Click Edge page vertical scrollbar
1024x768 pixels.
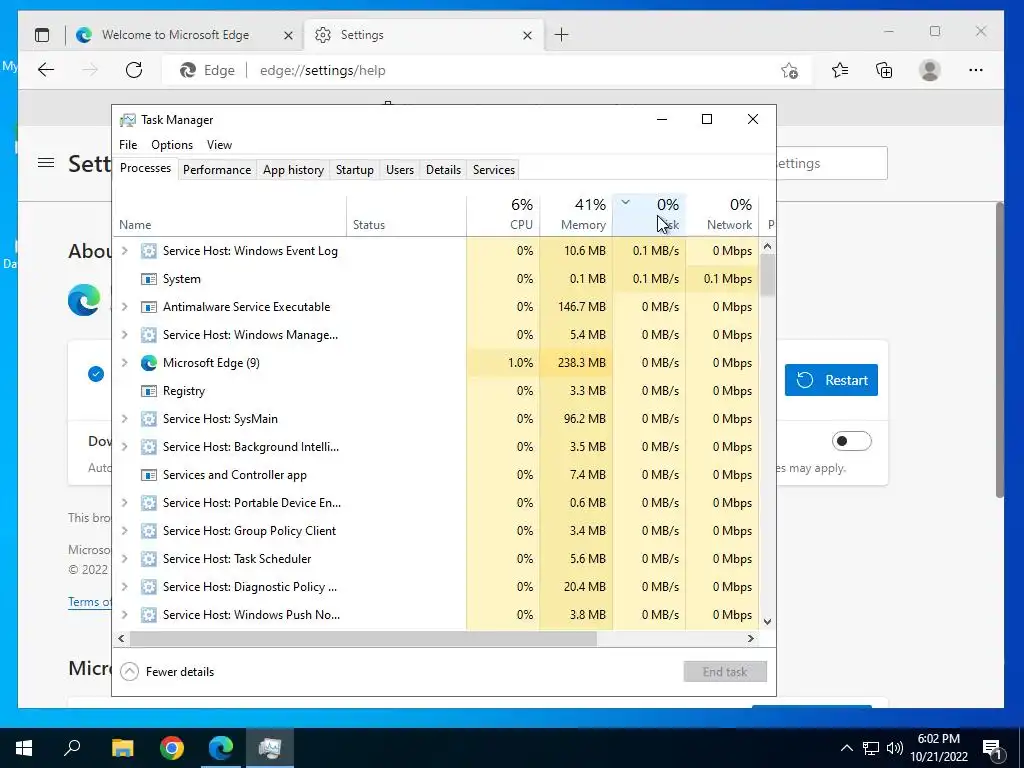tap(999, 350)
